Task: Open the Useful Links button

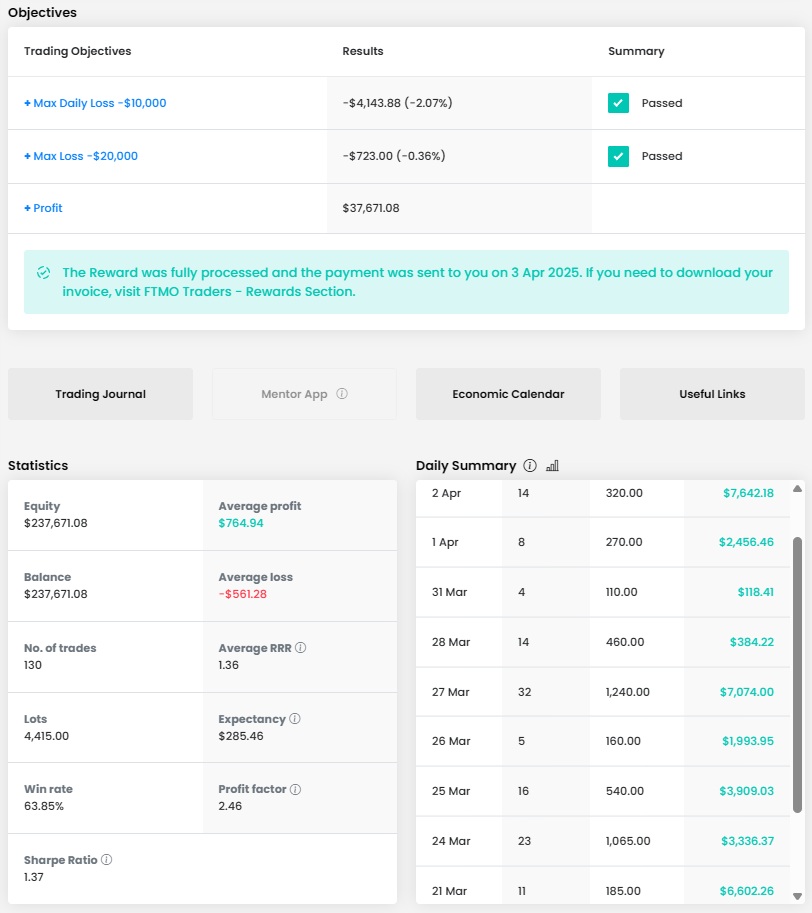Action: [711, 394]
